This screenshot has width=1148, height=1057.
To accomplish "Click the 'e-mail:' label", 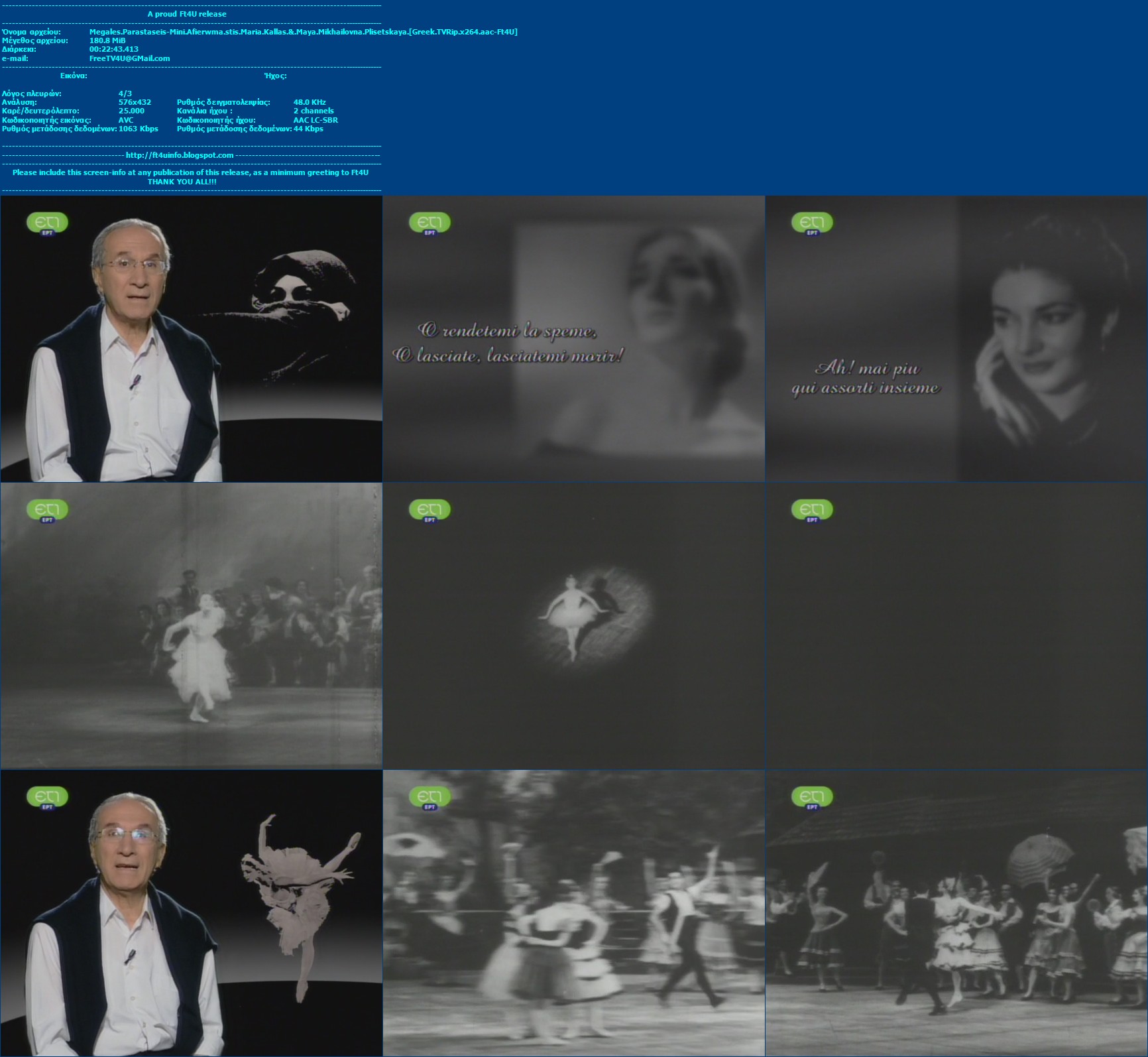I will [x=15, y=58].
